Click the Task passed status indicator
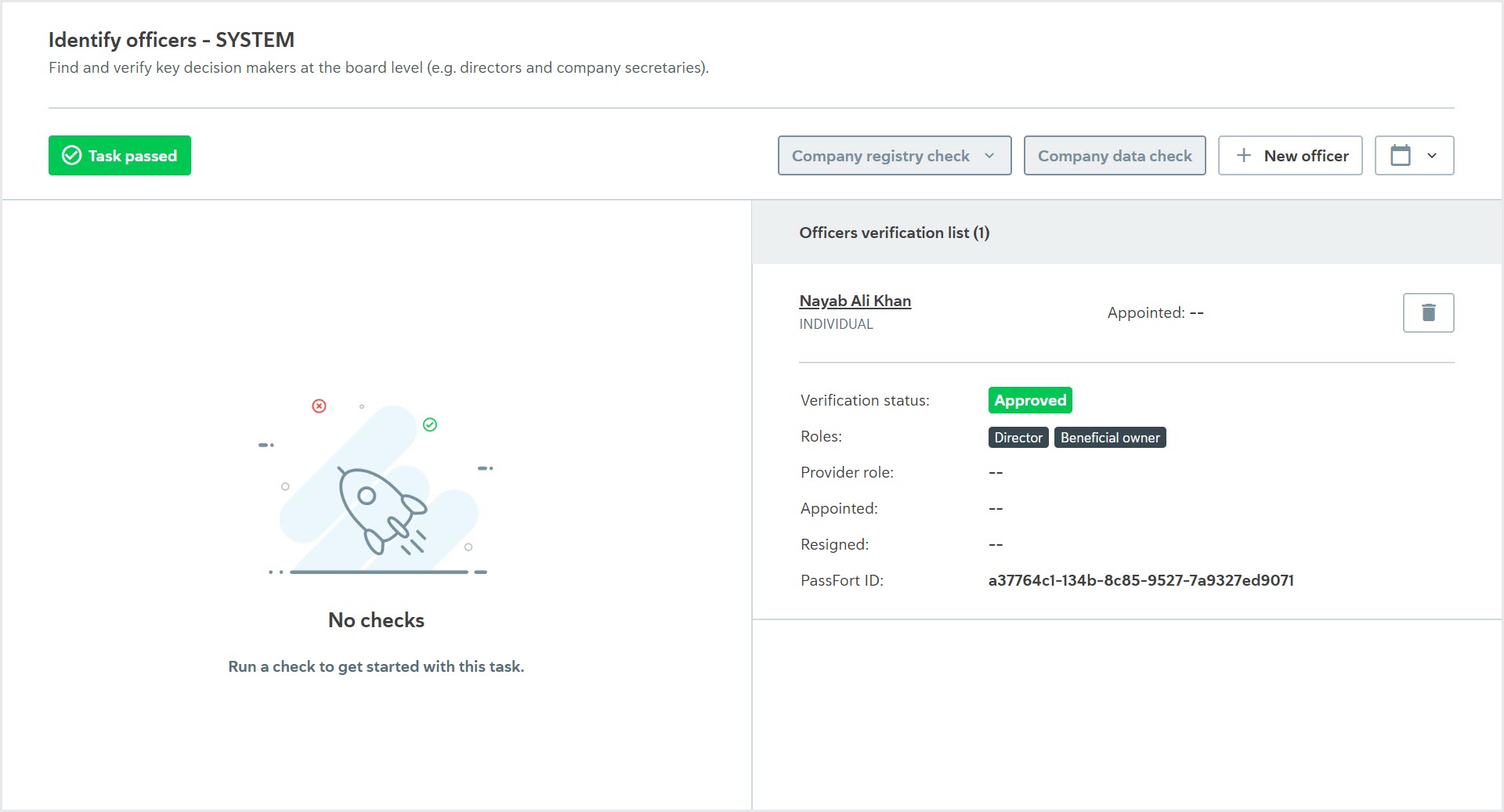This screenshot has width=1504, height=812. (119, 155)
